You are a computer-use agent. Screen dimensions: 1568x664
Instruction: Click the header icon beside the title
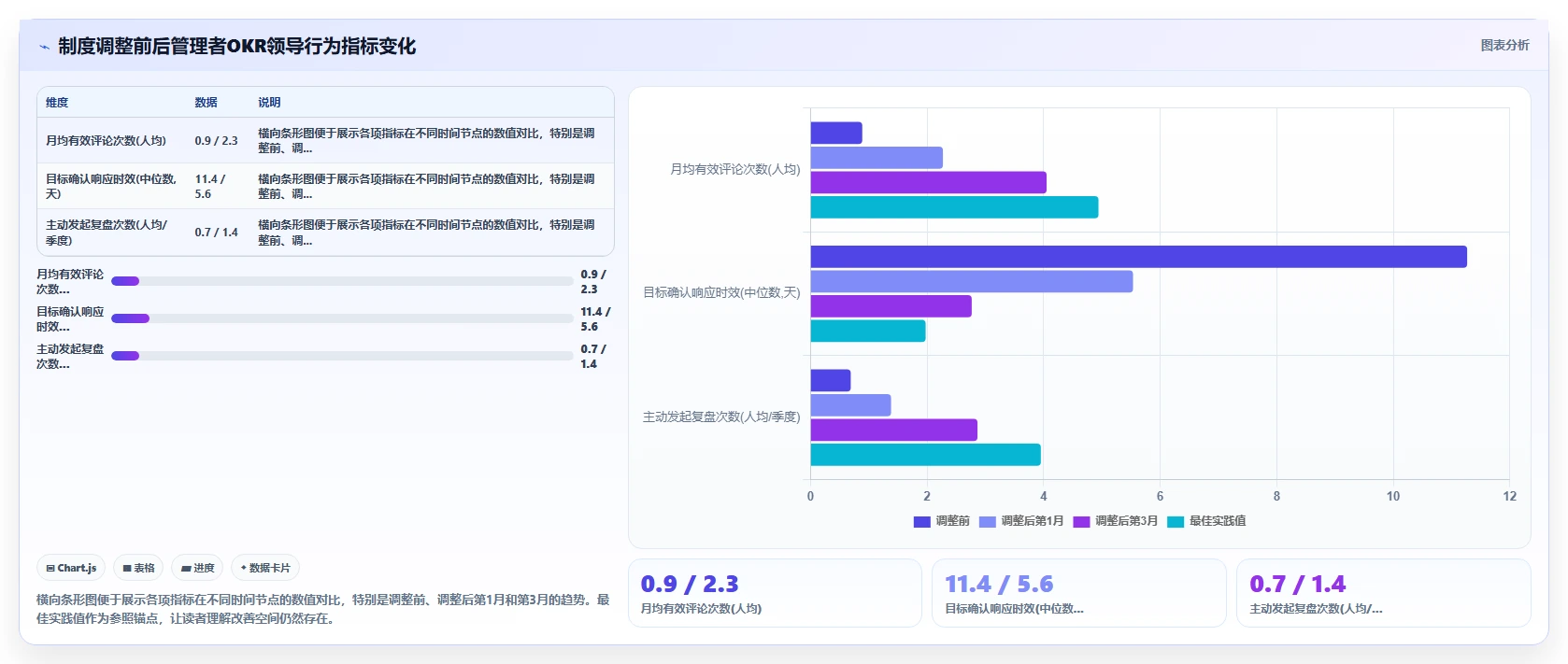coord(44,46)
